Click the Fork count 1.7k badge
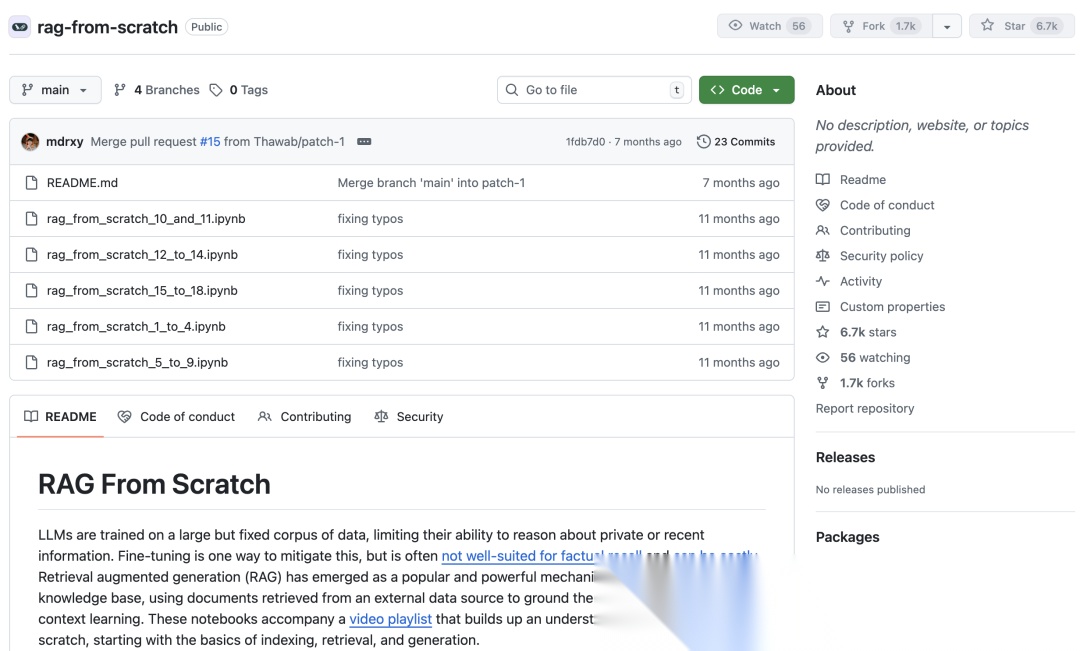The width and height of the screenshot is (1080, 651). pyautogui.click(x=906, y=26)
